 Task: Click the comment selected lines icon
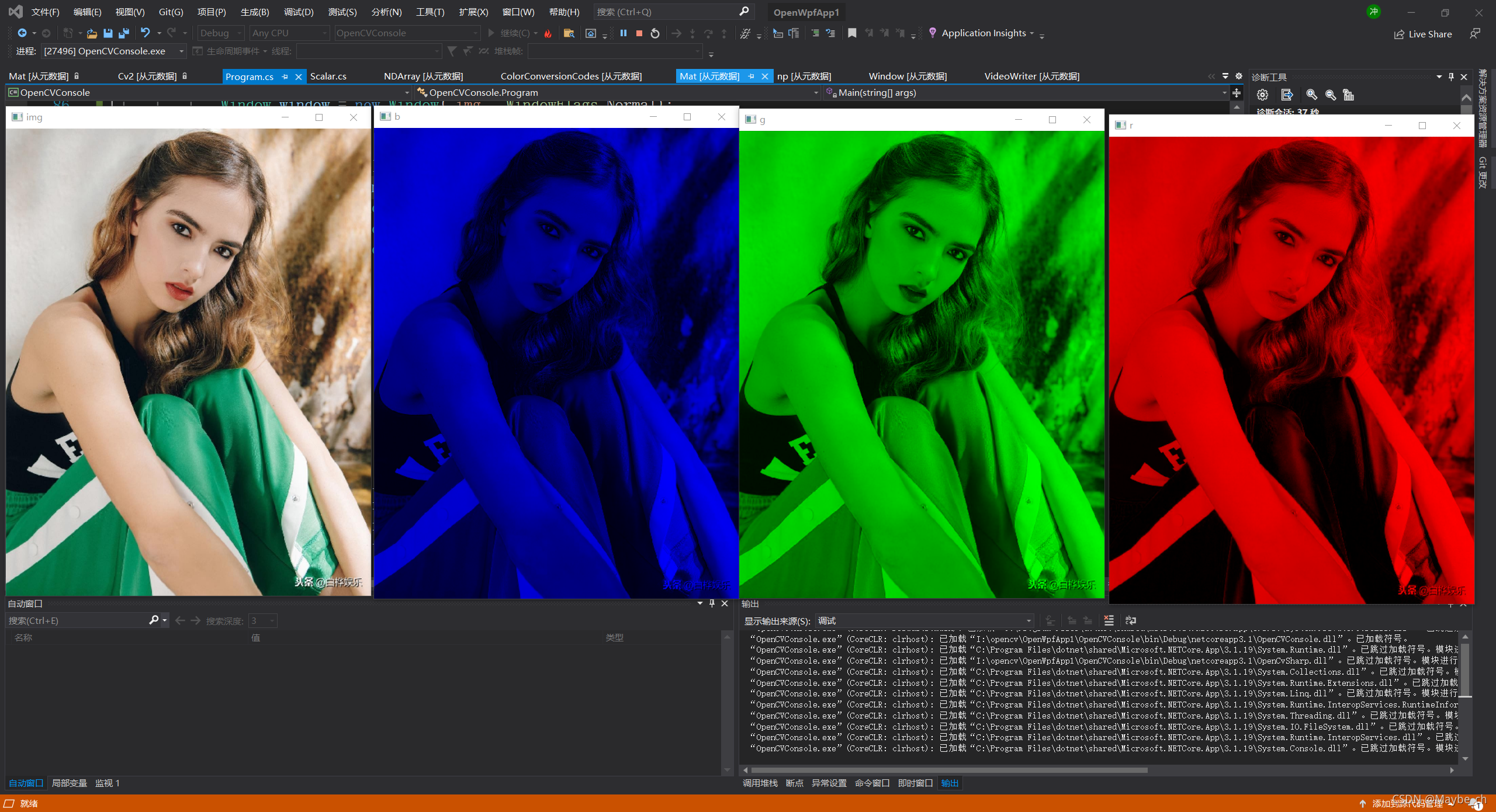click(x=815, y=33)
